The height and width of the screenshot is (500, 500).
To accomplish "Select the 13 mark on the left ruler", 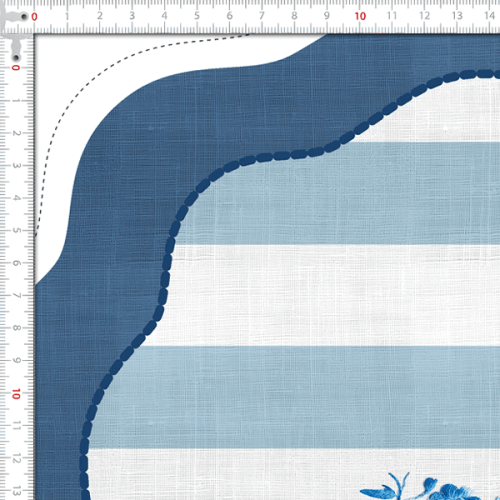I will (x=17, y=491).
